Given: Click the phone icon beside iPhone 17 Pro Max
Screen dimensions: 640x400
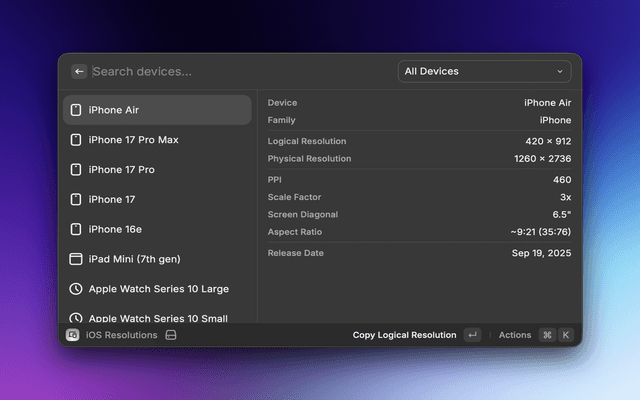Looking at the screenshot, I should [x=75, y=140].
